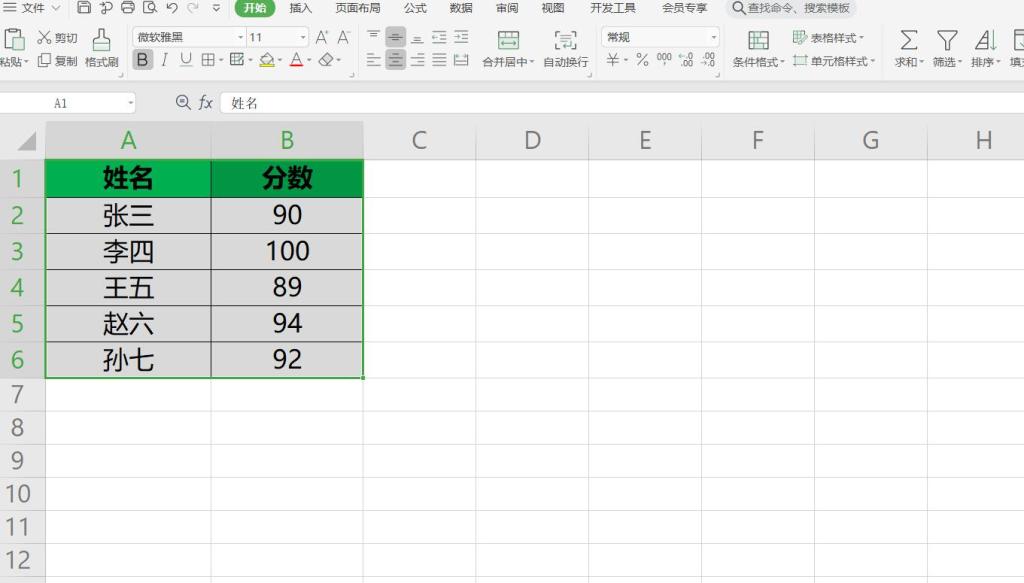Viewport: 1024px width, 583px height.
Task: Toggle Underline formatting
Action: pyautogui.click(x=186, y=60)
